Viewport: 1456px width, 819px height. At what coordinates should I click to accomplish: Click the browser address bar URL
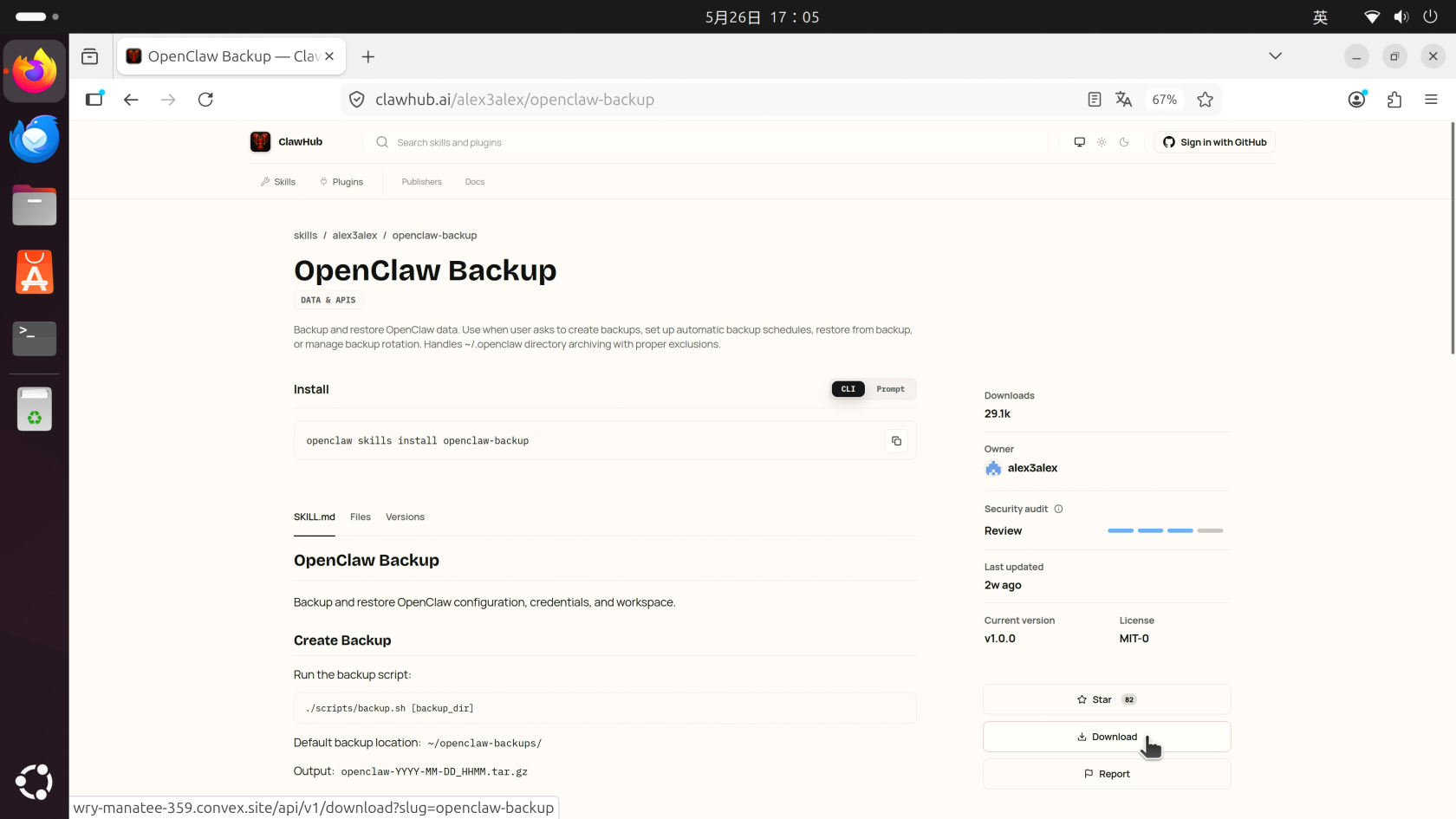(x=514, y=100)
